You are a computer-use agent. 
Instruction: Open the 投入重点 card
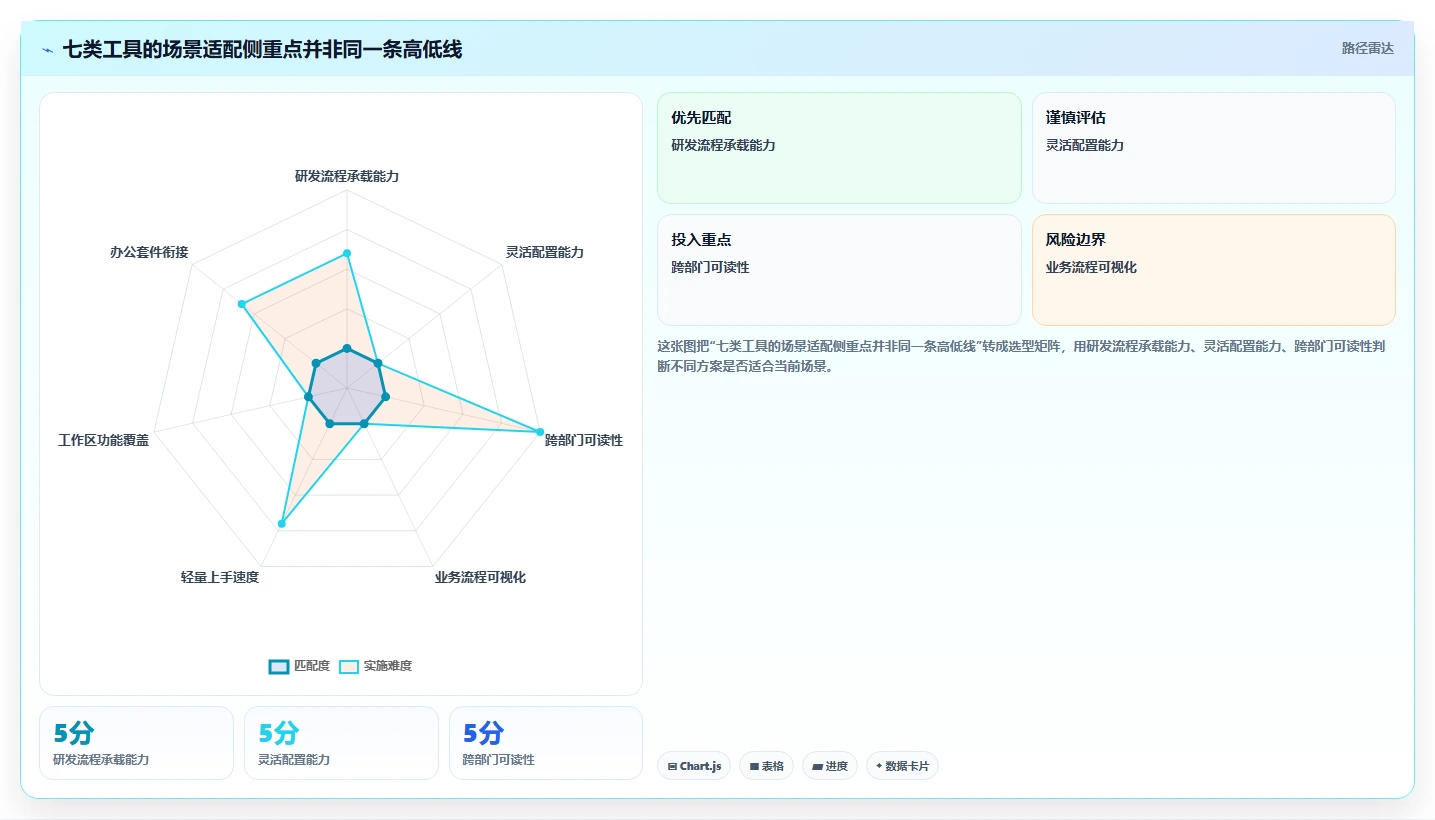coord(839,270)
